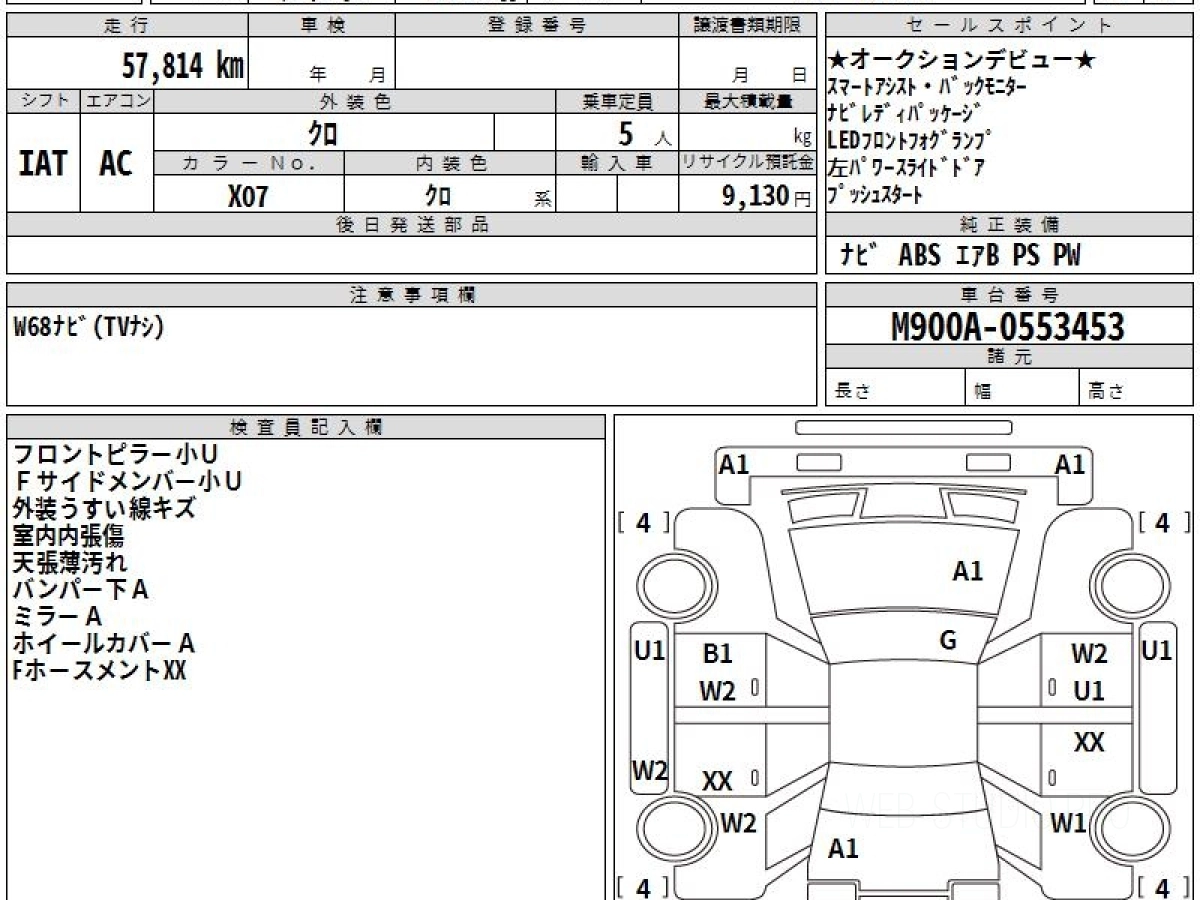Click the ★オークションデビュー★ line
The height and width of the screenshot is (900, 1200).
(963, 60)
